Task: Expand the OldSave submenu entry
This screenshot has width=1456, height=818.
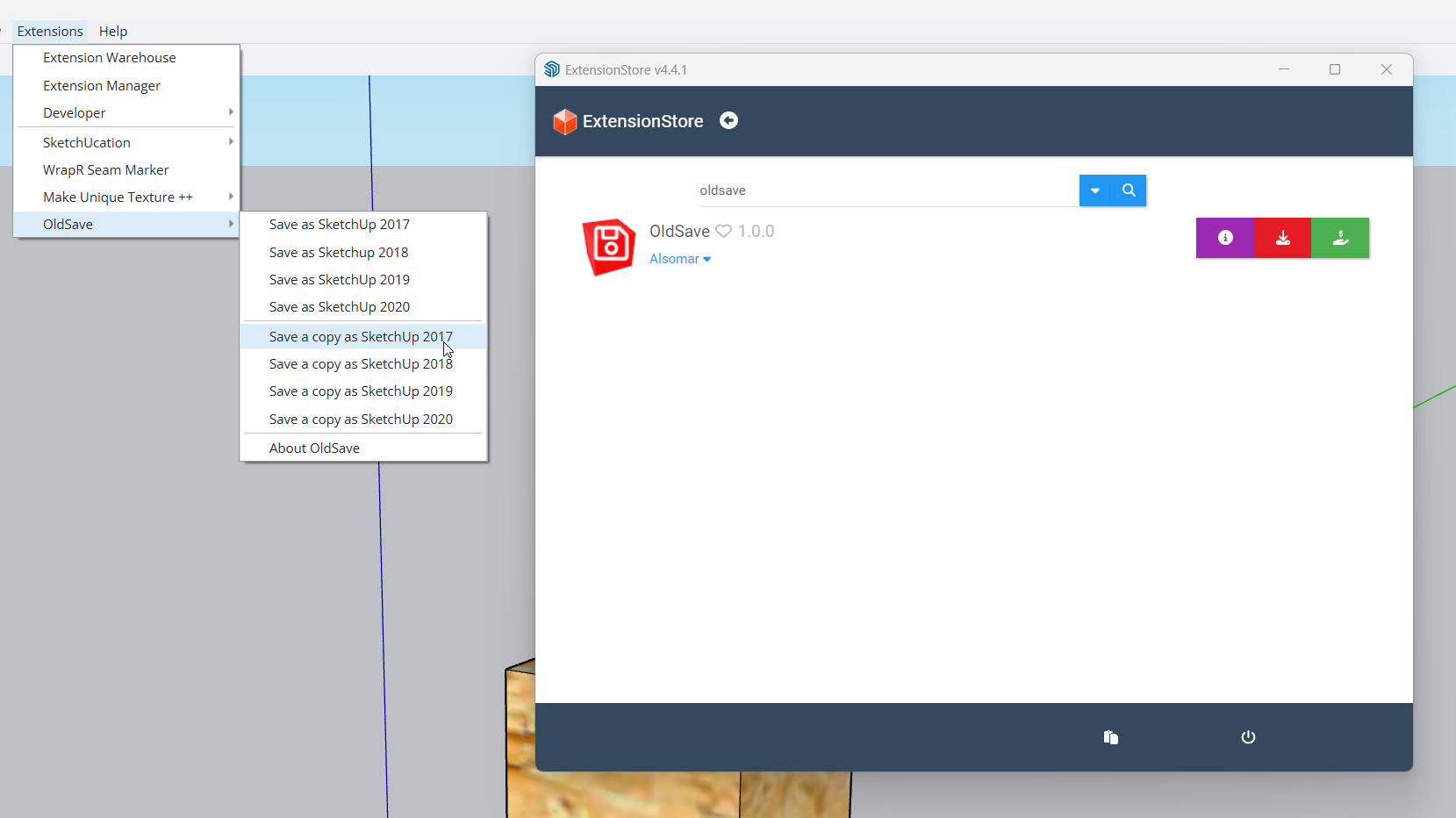Action: (x=127, y=225)
